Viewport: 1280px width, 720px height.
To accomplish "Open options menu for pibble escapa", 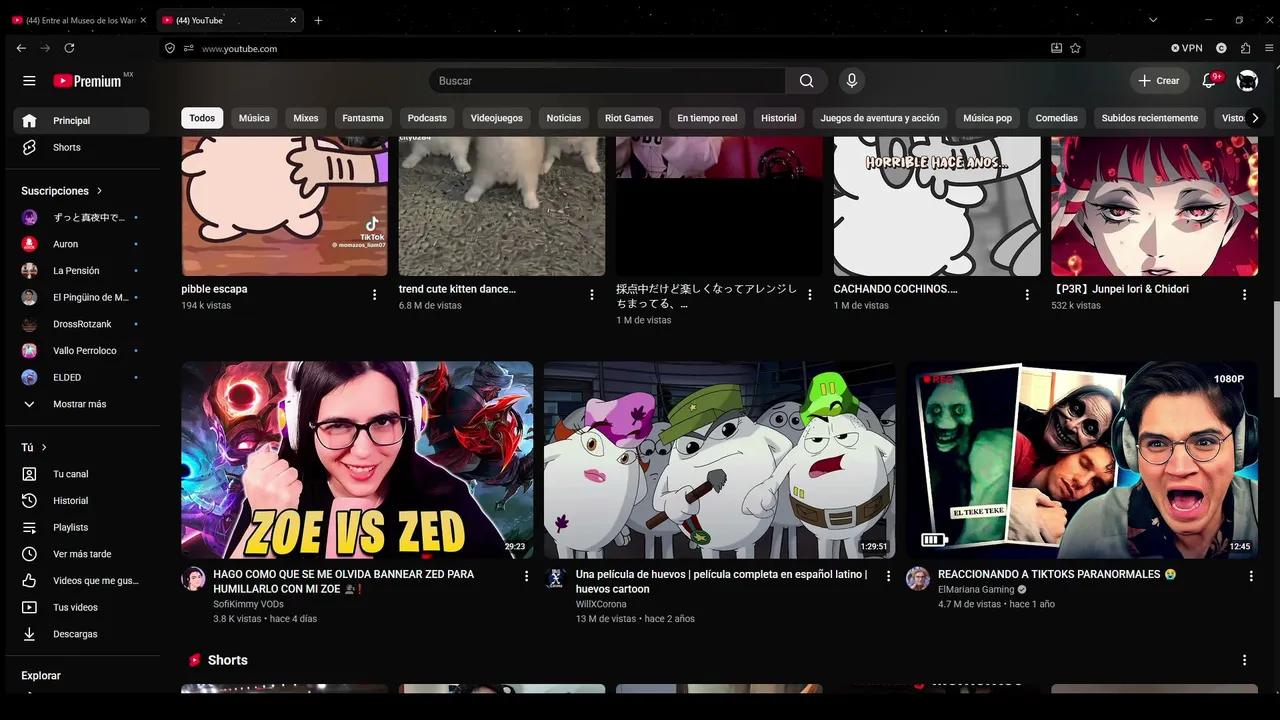I will (375, 295).
